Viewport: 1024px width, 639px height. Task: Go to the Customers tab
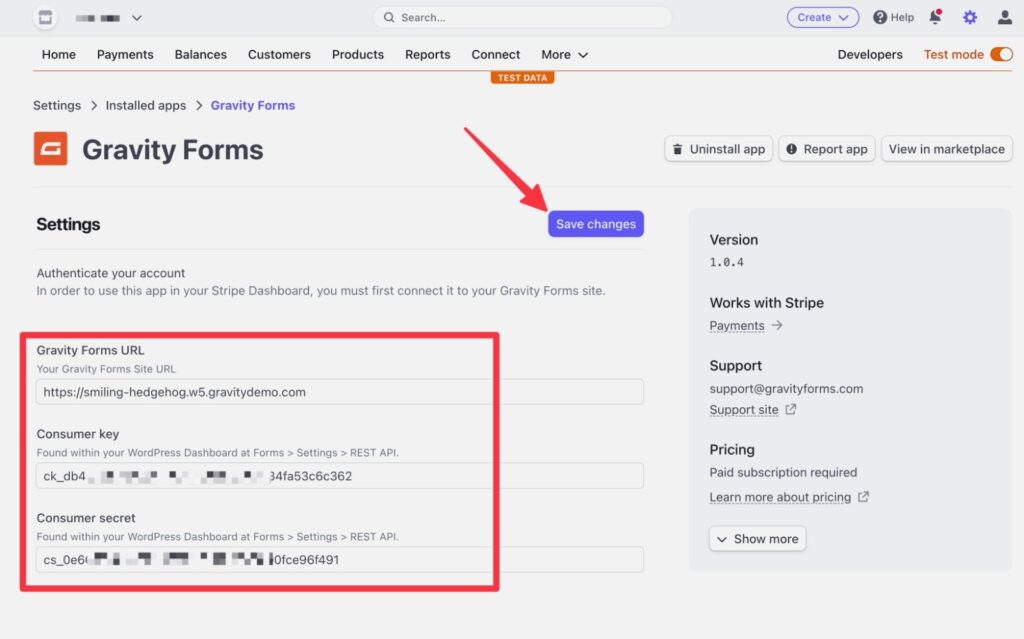point(279,55)
